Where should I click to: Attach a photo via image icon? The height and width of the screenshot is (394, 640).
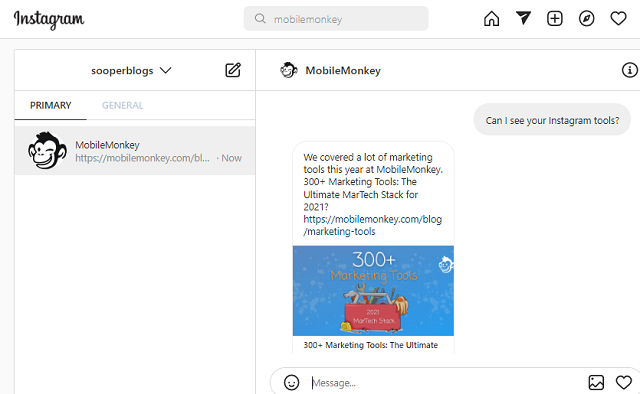[596, 383]
